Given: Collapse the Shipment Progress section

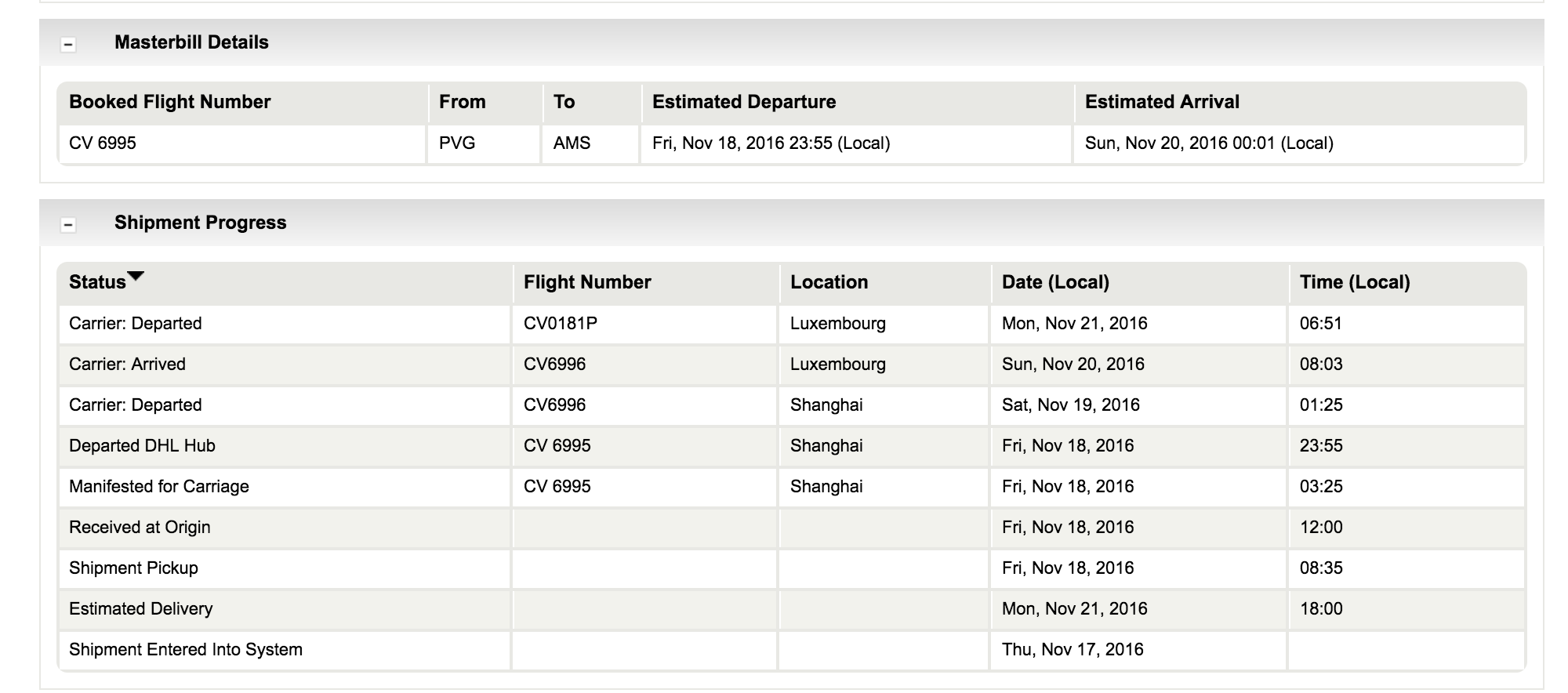Looking at the screenshot, I should pyautogui.click(x=68, y=225).
